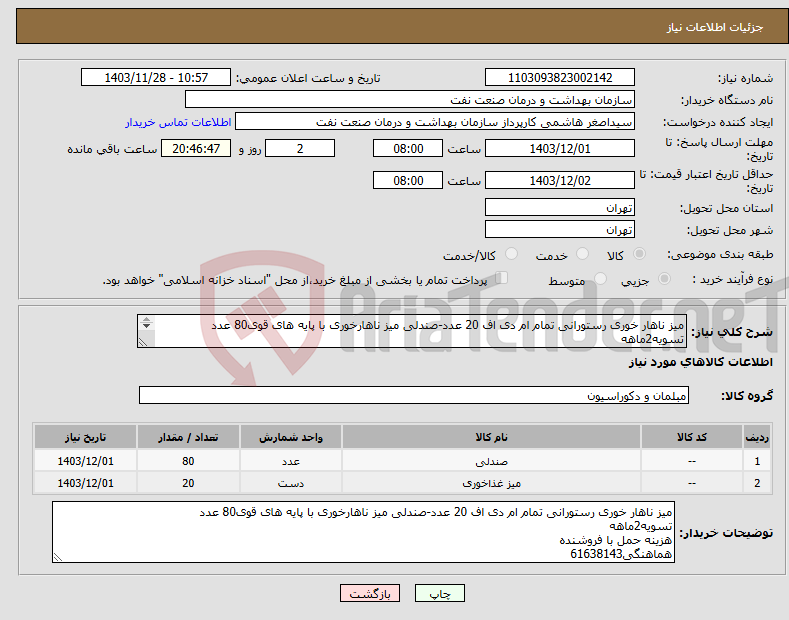Click the ردیف column header
The image size is (789, 620).
pos(756,437)
